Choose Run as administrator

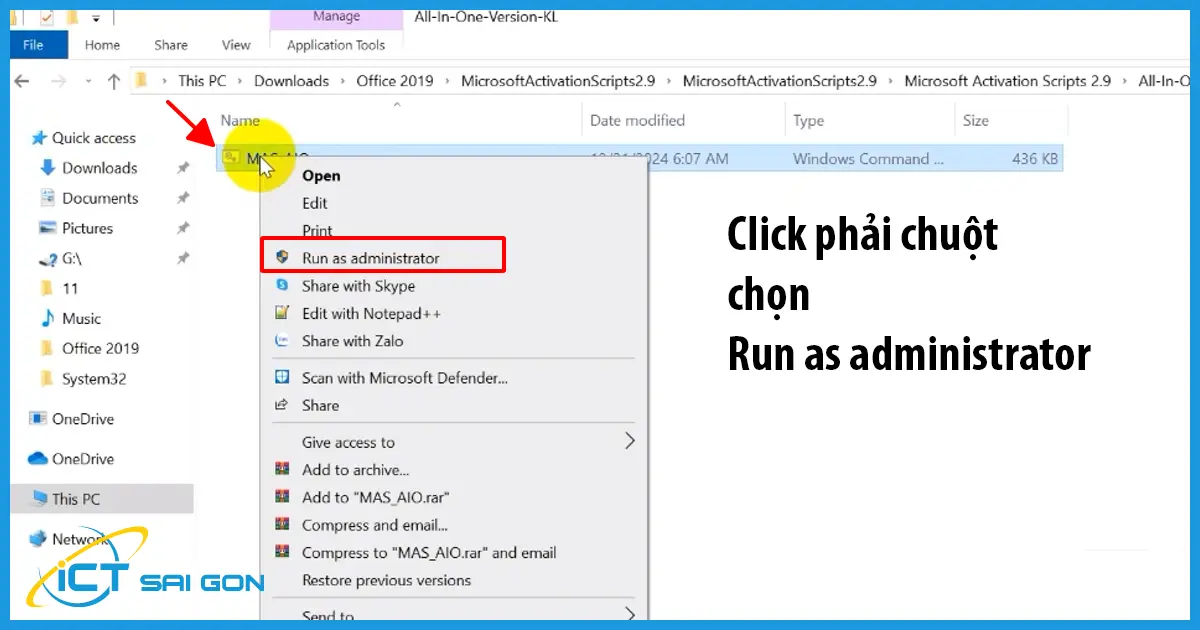[x=371, y=258]
